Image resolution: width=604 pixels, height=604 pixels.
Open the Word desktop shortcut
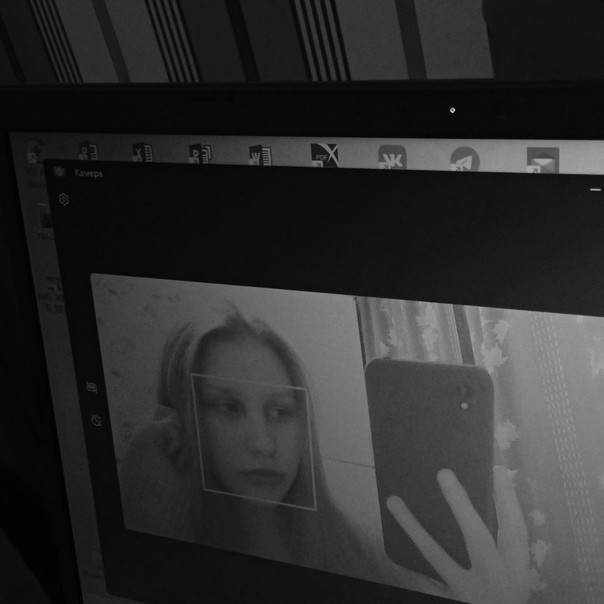pos(260,155)
